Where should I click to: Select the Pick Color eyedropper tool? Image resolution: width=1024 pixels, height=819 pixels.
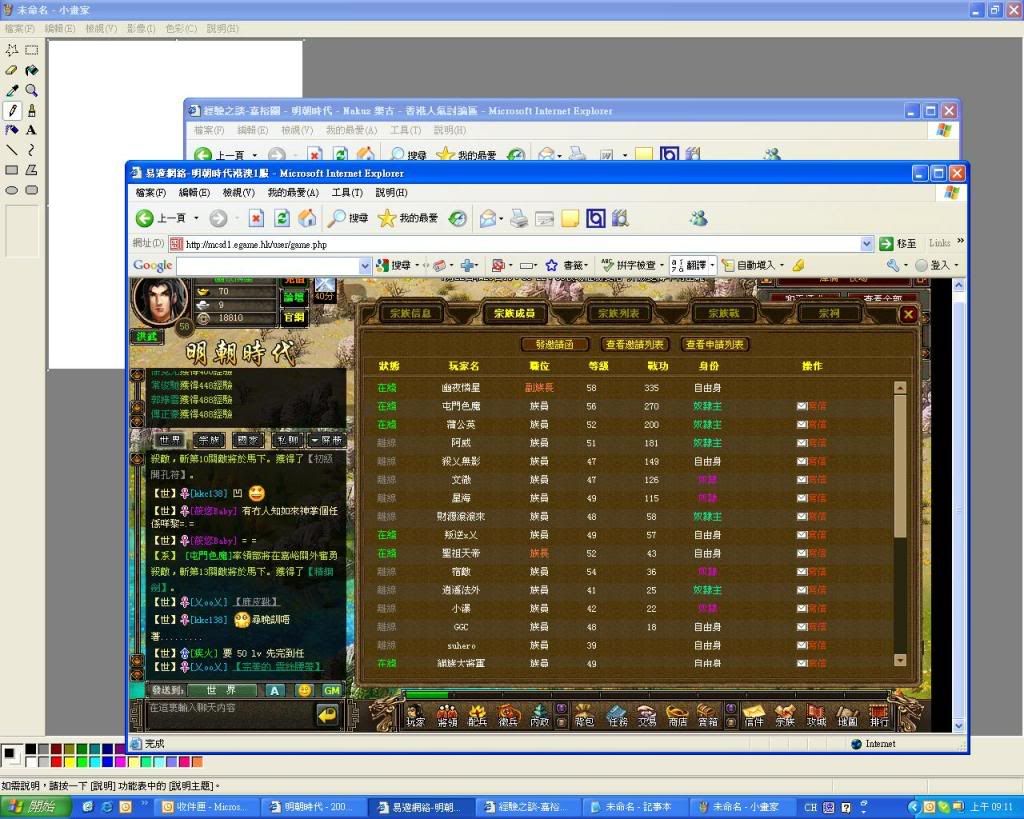point(12,91)
